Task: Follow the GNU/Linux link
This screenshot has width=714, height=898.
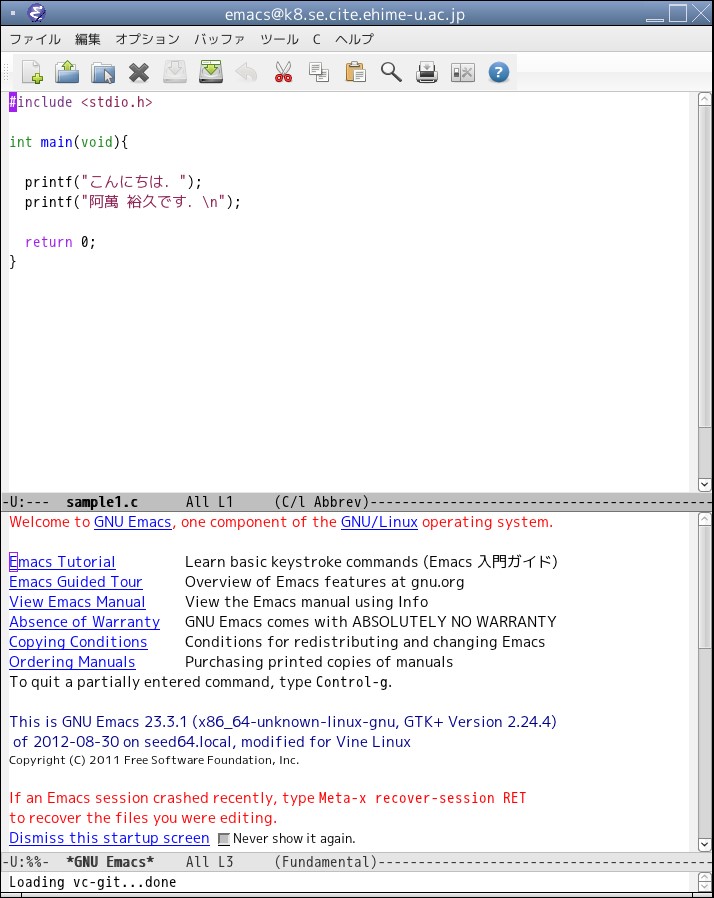Action: pos(379,522)
